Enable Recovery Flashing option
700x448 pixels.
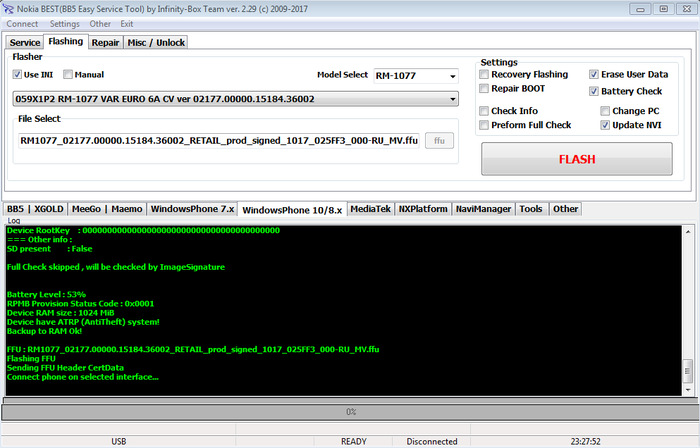pos(484,74)
